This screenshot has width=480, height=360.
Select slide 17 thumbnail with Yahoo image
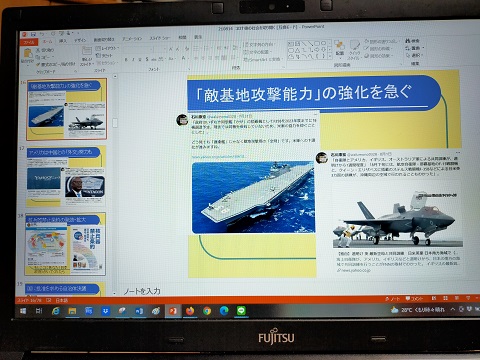(66, 177)
